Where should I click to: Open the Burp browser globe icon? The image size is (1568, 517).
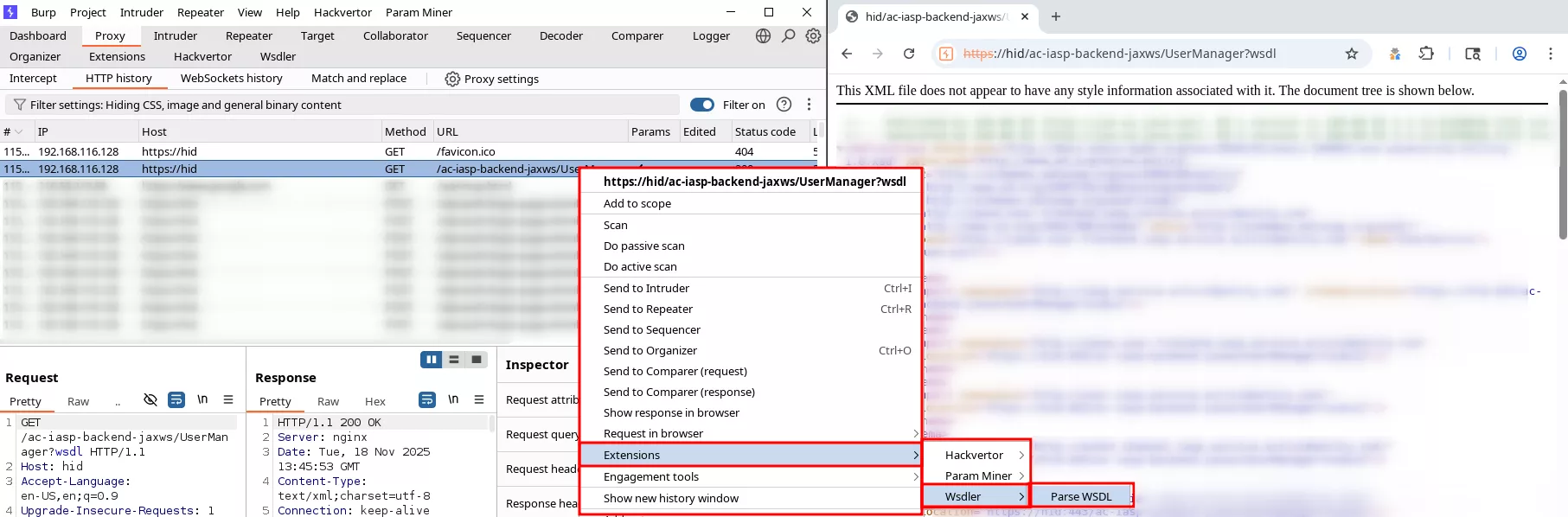pos(763,35)
